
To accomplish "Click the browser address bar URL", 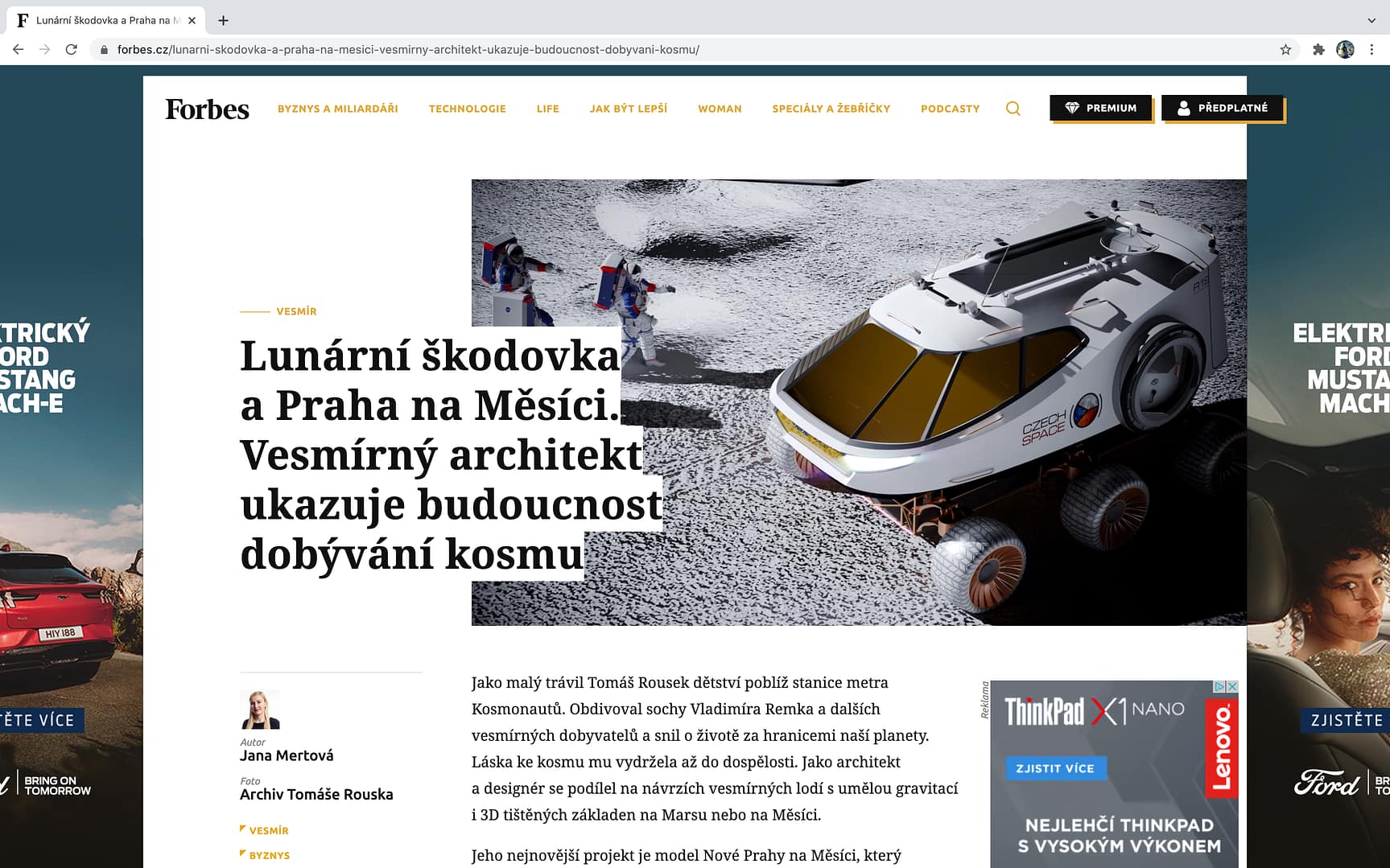I will point(408,50).
